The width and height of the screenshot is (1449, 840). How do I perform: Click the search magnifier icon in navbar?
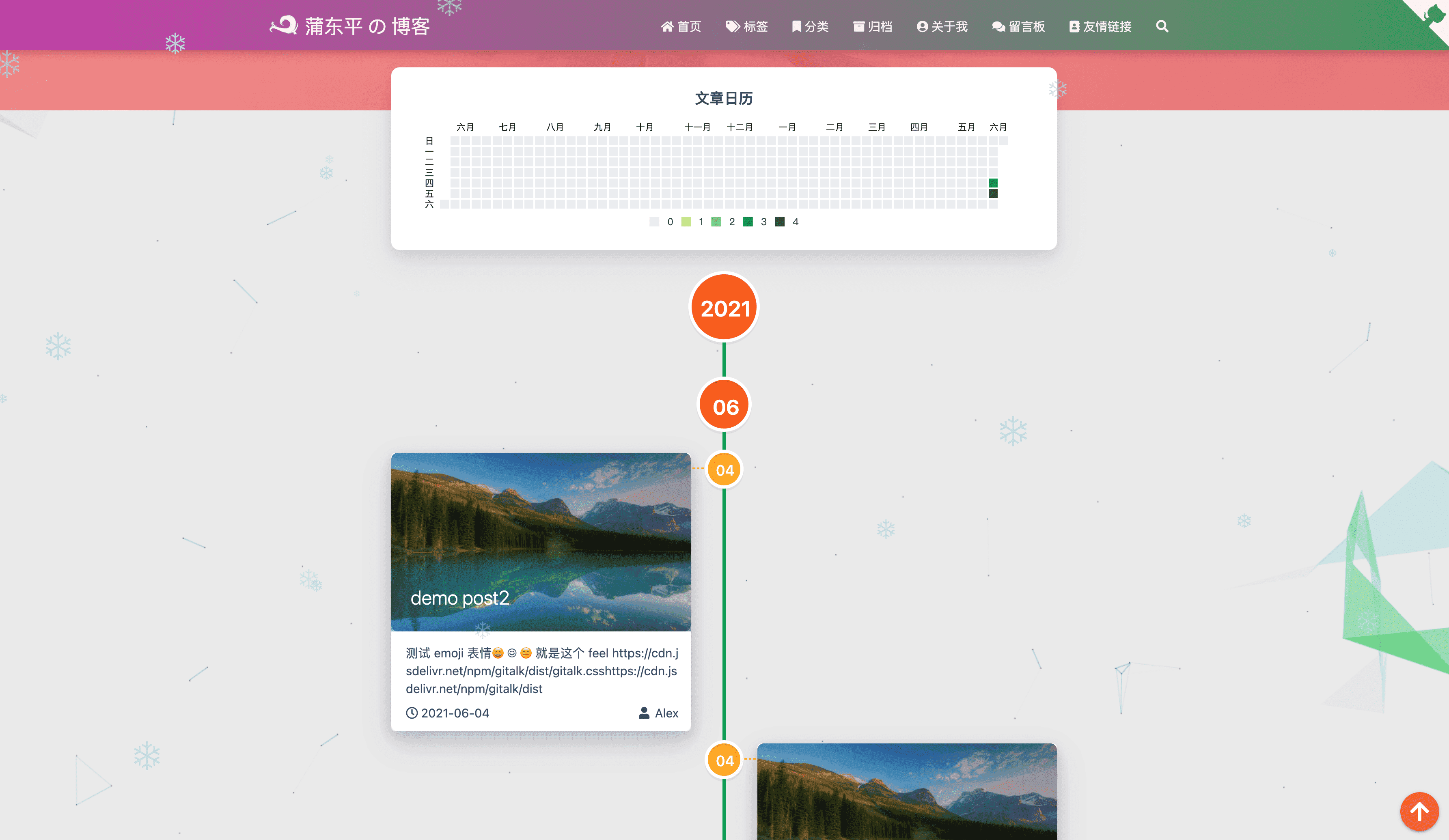pyautogui.click(x=1162, y=26)
